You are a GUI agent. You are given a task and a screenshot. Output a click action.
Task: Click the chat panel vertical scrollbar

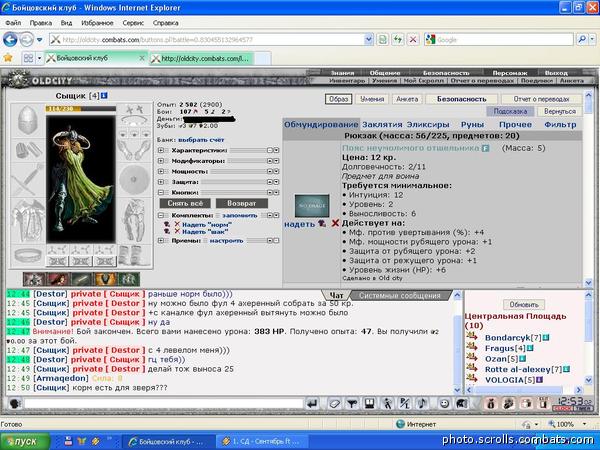tap(457, 342)
